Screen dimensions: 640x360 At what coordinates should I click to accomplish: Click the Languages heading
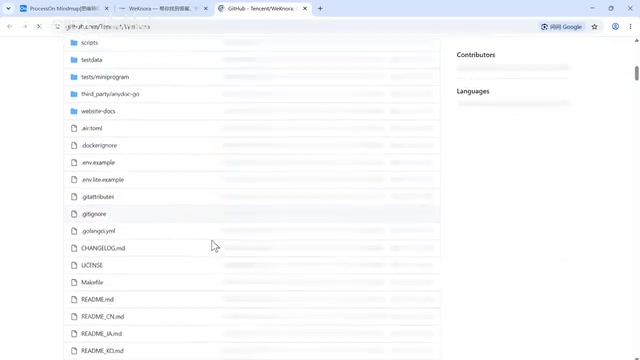coord(473,91)
